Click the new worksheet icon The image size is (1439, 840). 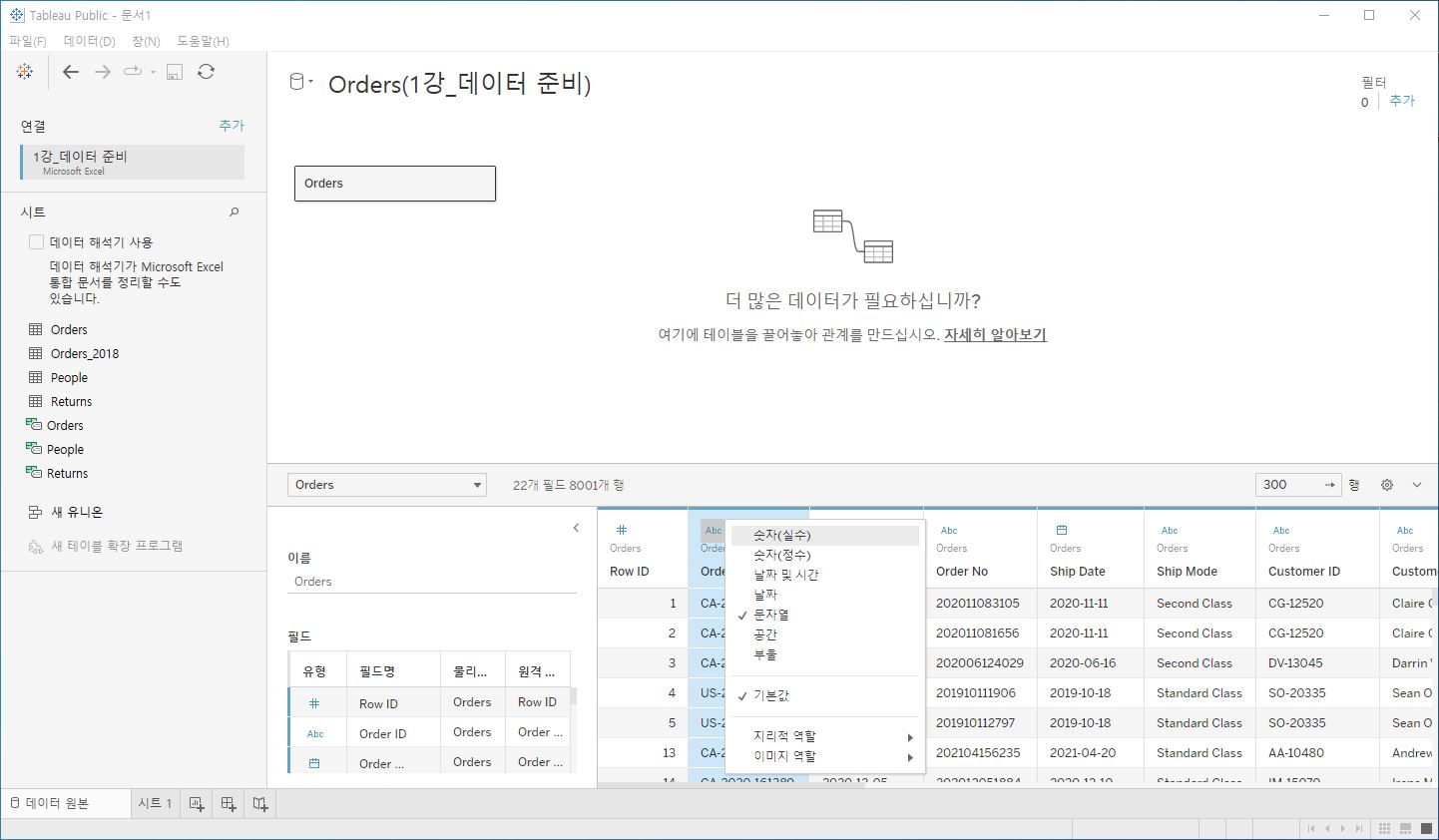[x=197, y=803]
